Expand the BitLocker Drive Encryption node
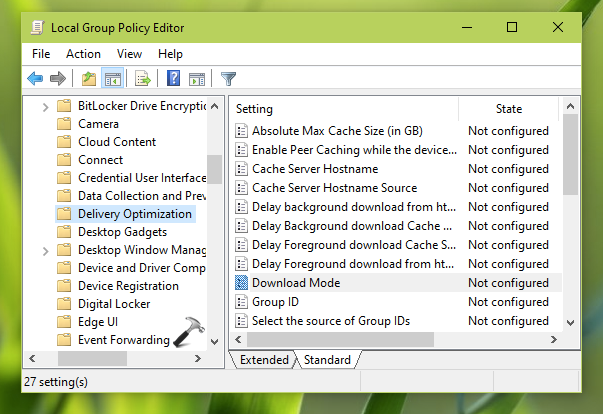 pos(46,106)
